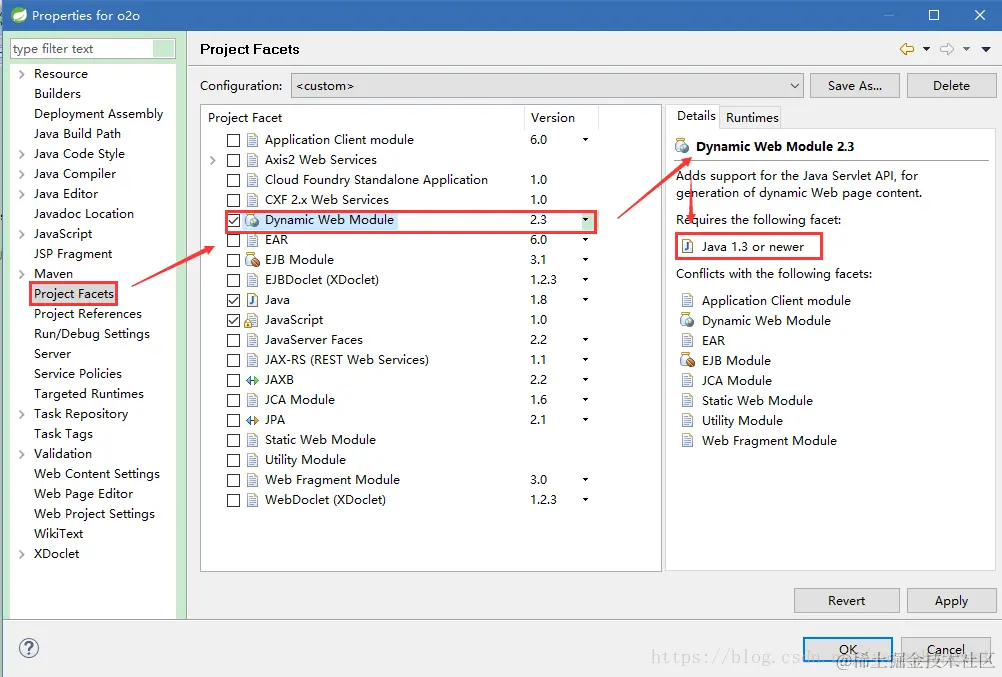1002x677 pixels.
Task: Click the Revert button
Action: (846, 601)
